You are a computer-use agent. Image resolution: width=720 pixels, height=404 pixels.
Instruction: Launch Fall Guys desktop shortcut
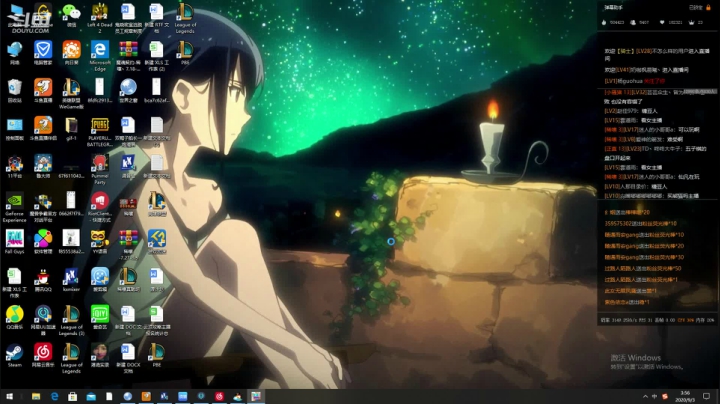coord(14,242)
